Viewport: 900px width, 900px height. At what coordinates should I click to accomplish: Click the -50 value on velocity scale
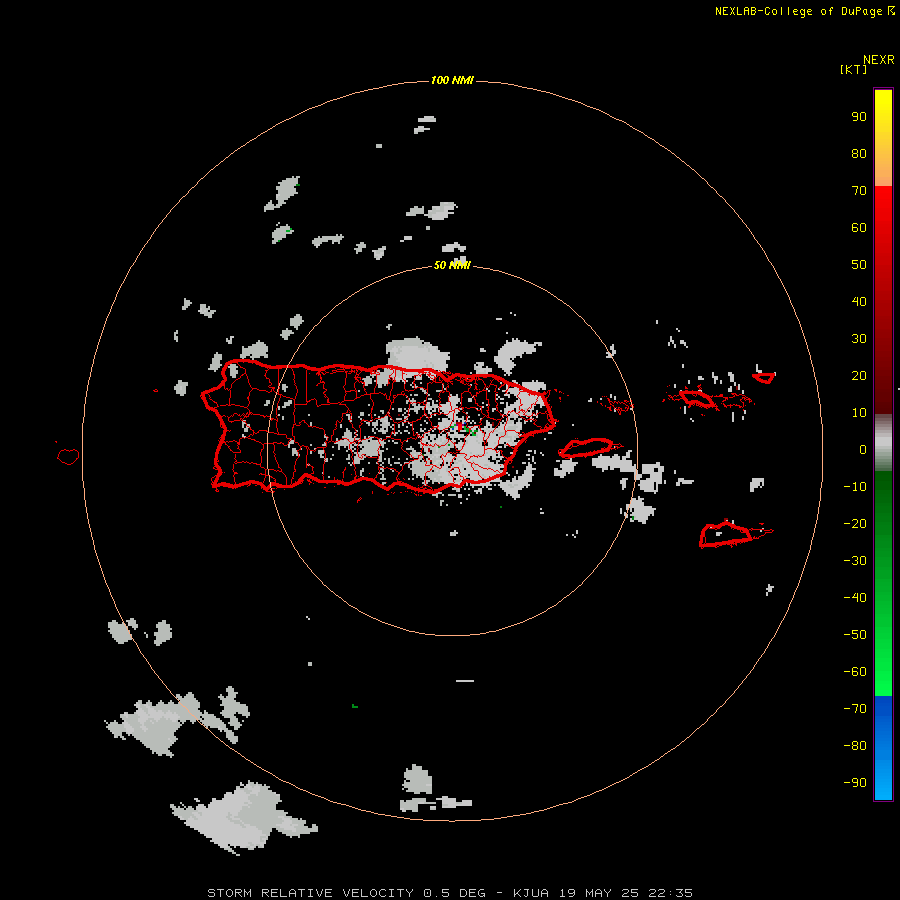tap(855, 635)
